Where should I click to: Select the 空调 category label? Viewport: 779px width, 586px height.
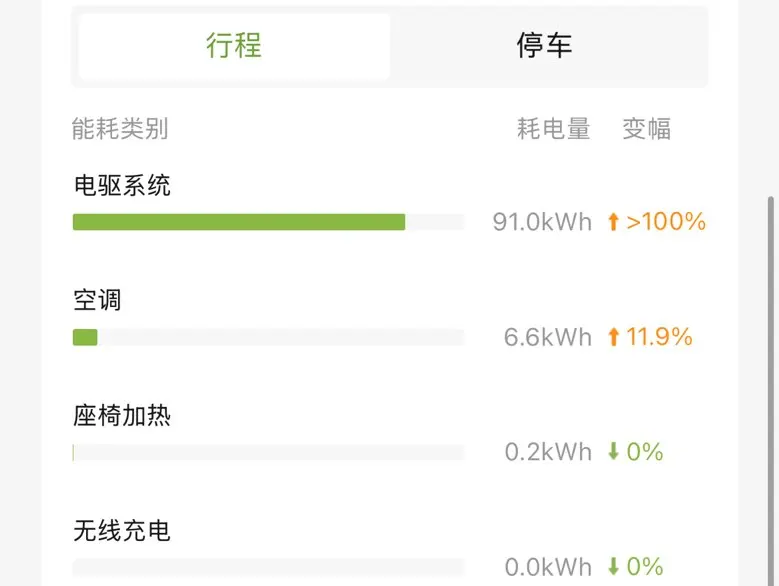pos(97,300)
